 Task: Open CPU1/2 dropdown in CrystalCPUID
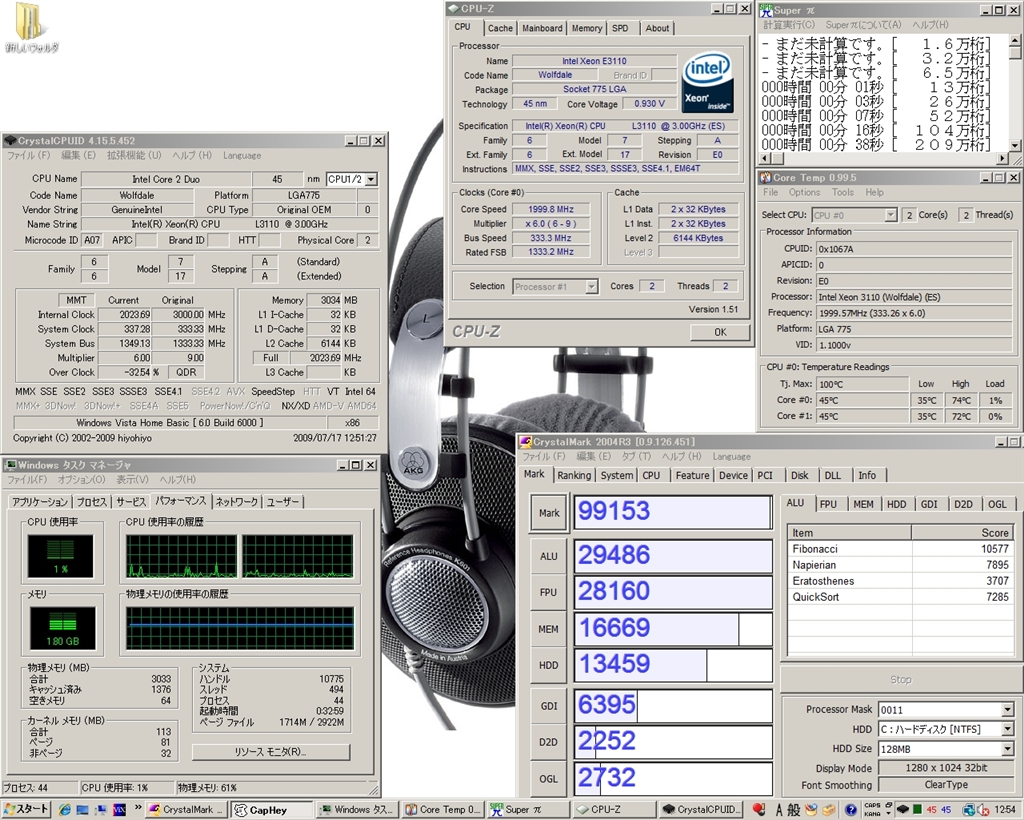click(x=371, y=179)
